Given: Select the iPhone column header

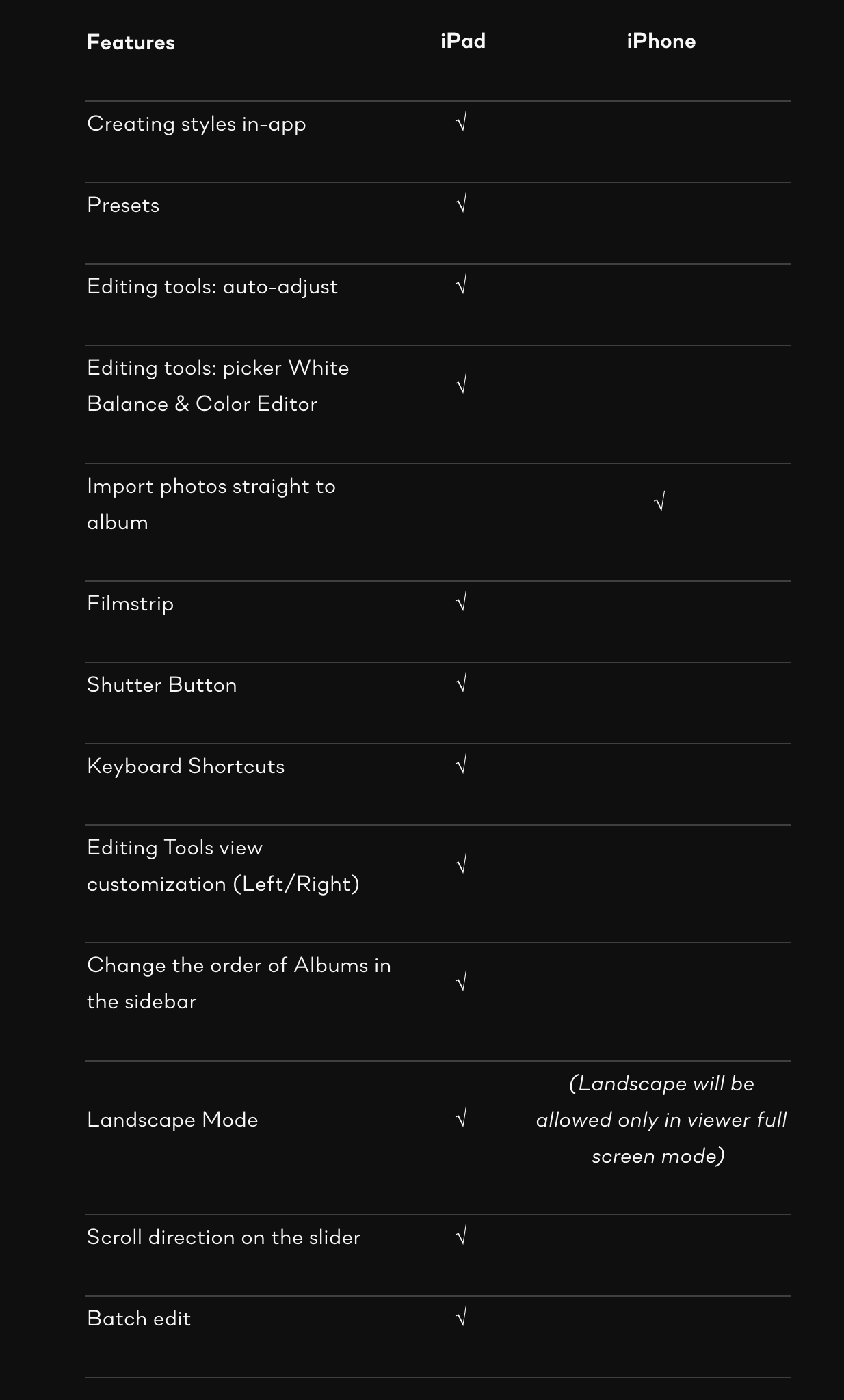Looking at the screenshot, I should (x=661, y=41).
